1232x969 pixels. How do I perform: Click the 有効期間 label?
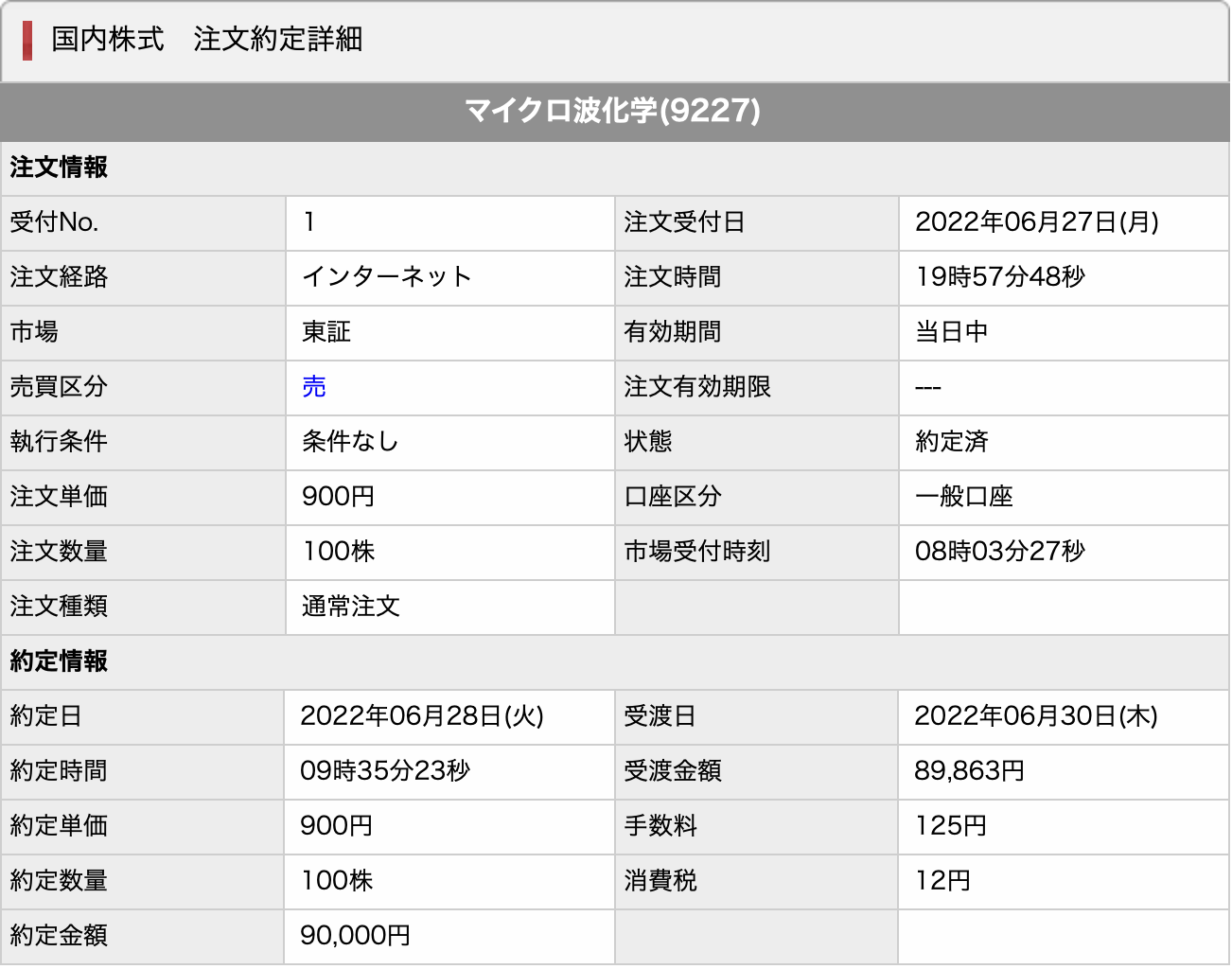point(672,332)
